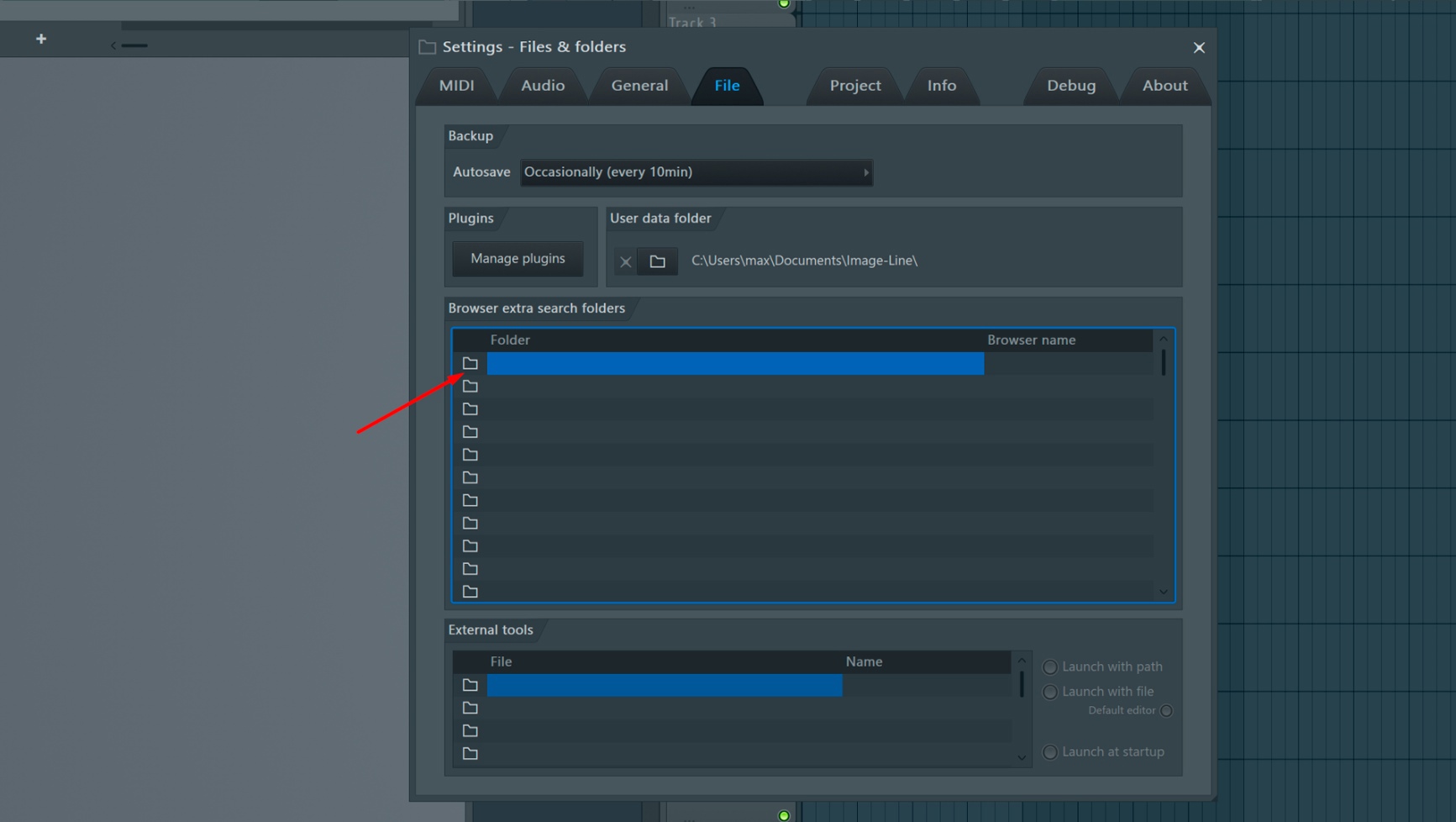Click the highlighted first Folder path field
Viewport: 1456px width, 822px height.
[x=735, y=363]
